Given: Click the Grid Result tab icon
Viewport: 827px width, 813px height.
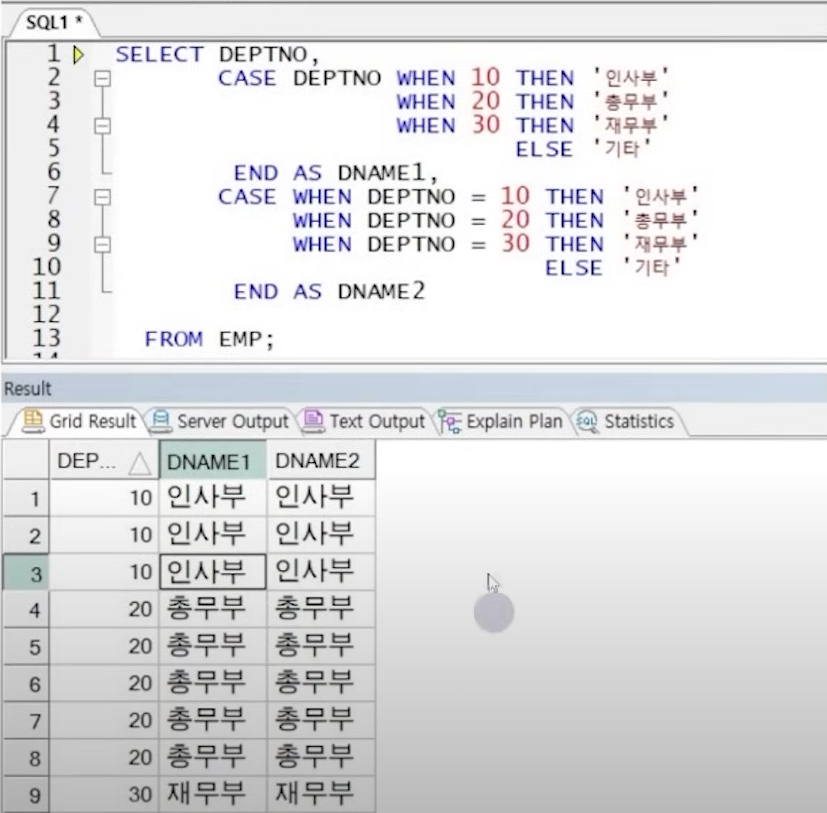Looking at the screenshot, I should (x=33, y=421).
